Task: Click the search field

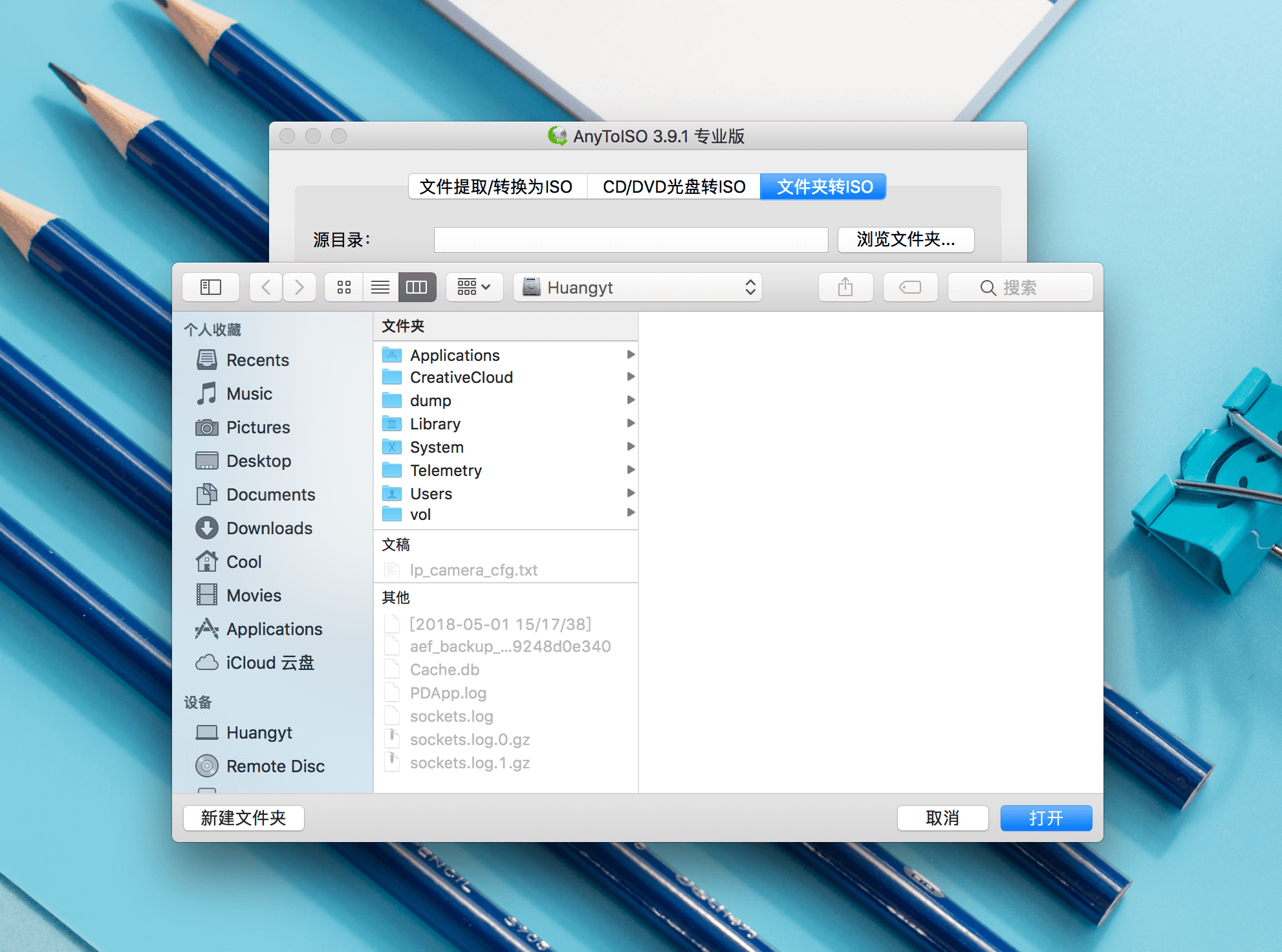Action: coord(1021,287)
